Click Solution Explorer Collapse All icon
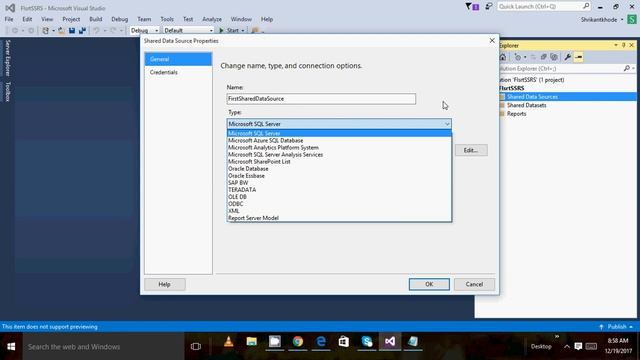640x360 pixels. [543, 57]
